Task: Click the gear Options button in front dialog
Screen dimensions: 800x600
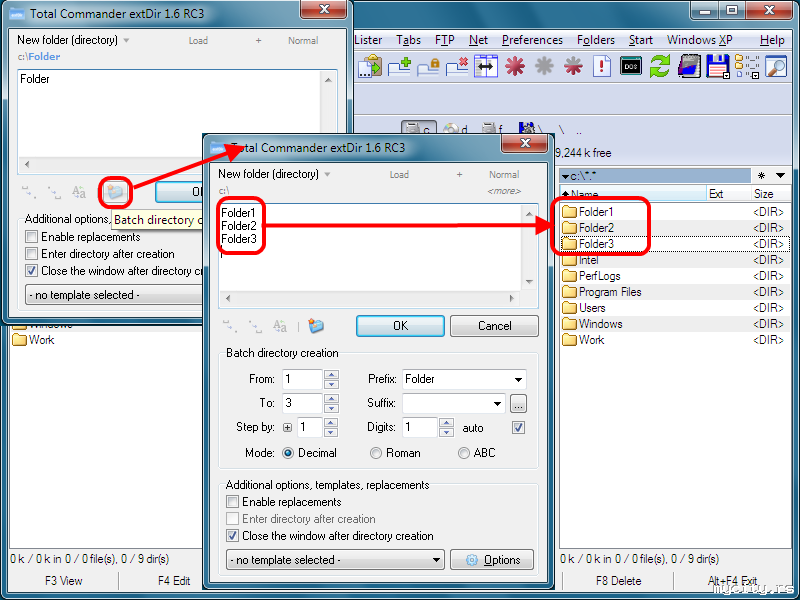Action: [492, 560]
